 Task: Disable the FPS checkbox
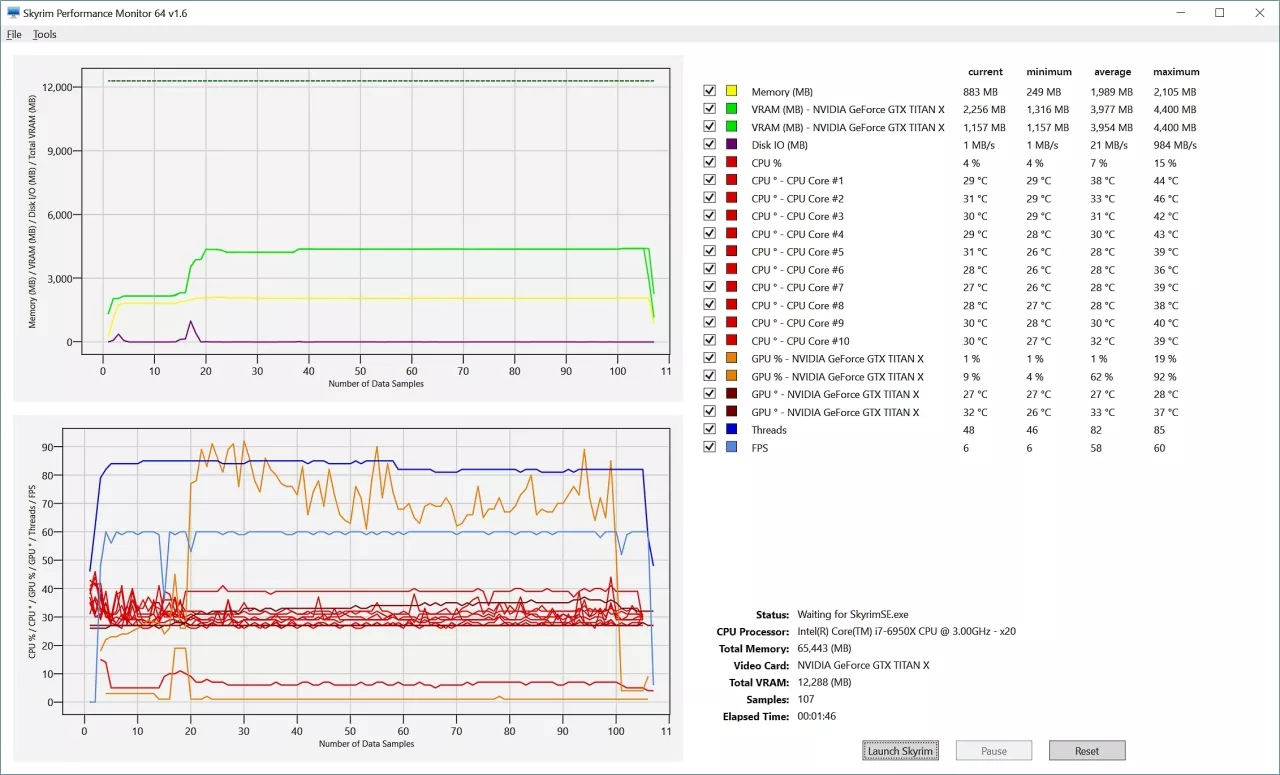tap(710, 448)
